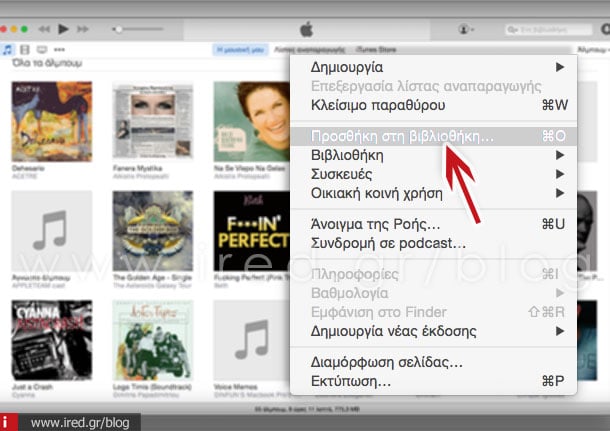Skip ahead with the fast-forward button
This screenshot has height=431, width=610.
click(x=82, y=29)
